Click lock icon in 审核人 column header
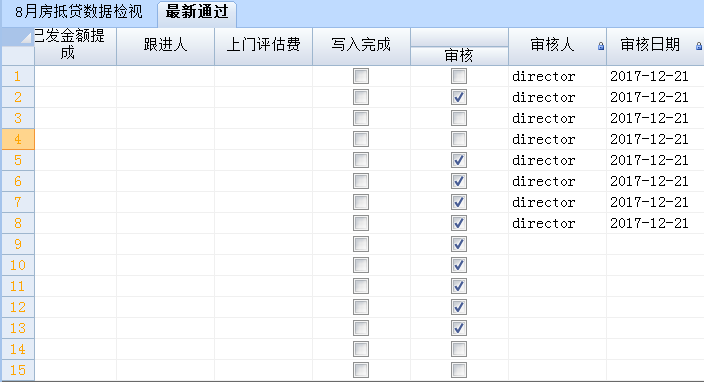 pyautogui.click(x=601, y=46)
